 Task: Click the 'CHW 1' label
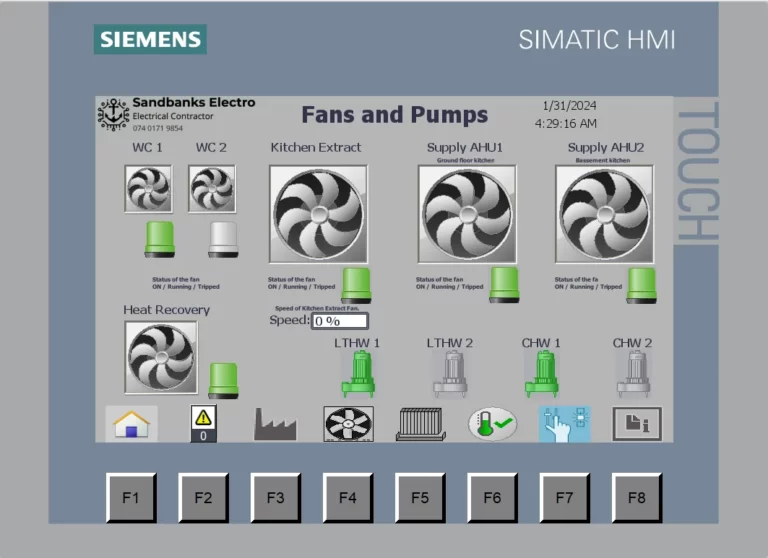tap(541, 343)
